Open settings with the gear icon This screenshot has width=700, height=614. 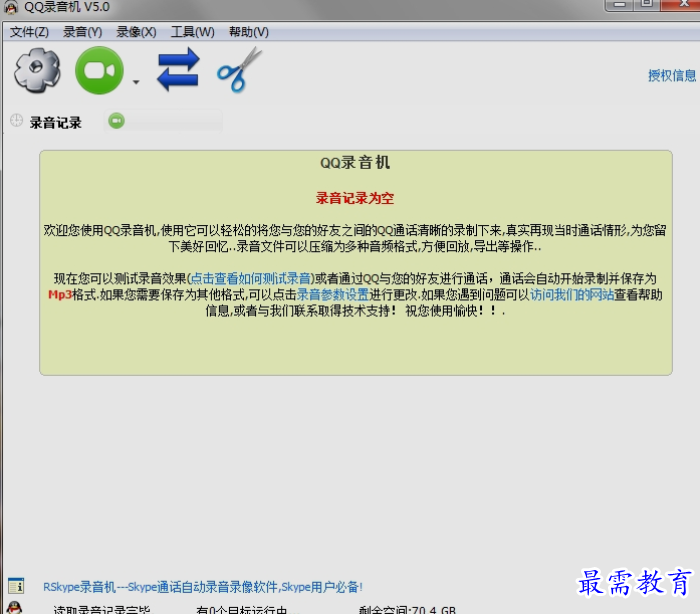point(37,71)
